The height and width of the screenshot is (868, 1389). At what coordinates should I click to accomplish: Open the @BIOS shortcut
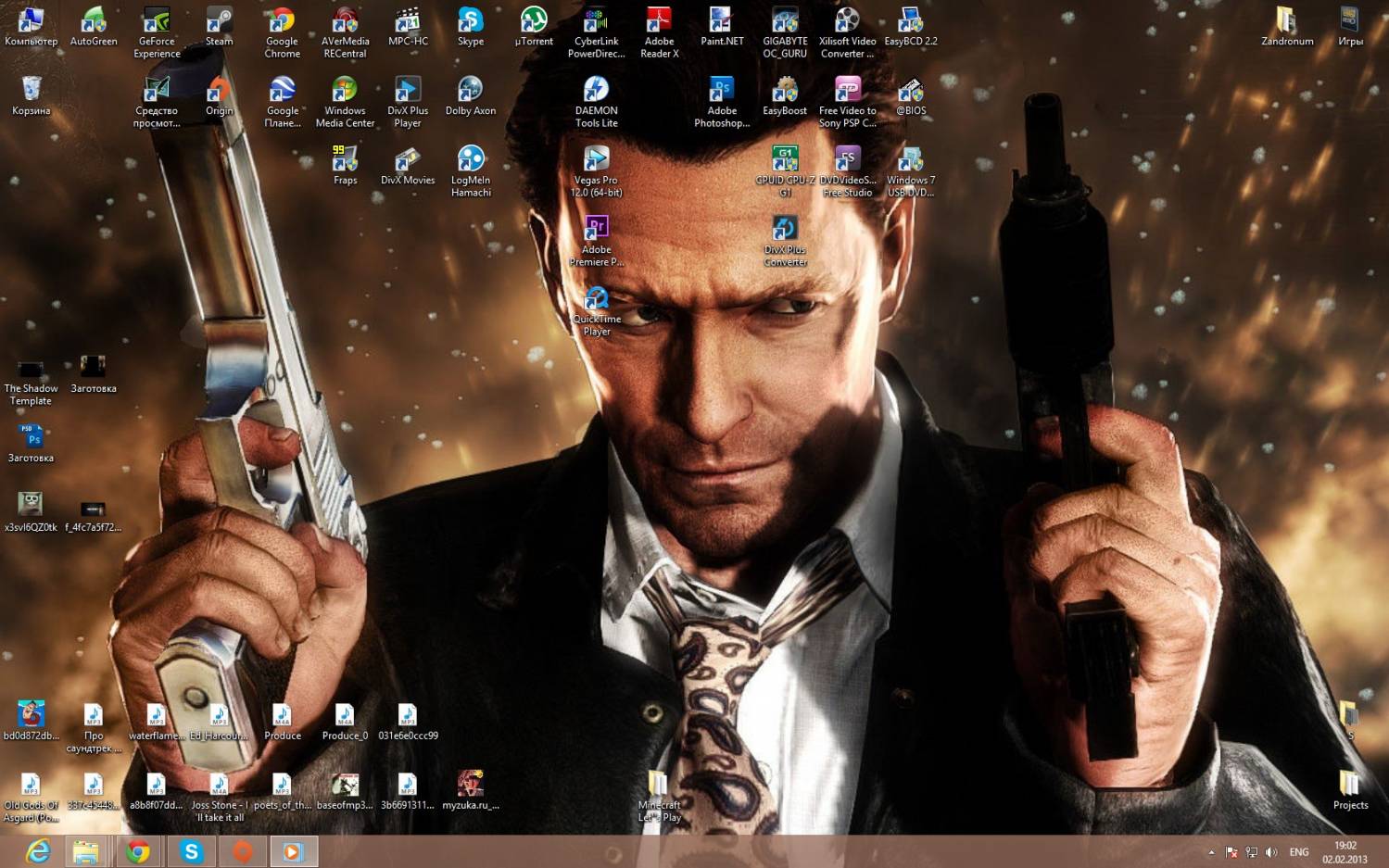911,96
